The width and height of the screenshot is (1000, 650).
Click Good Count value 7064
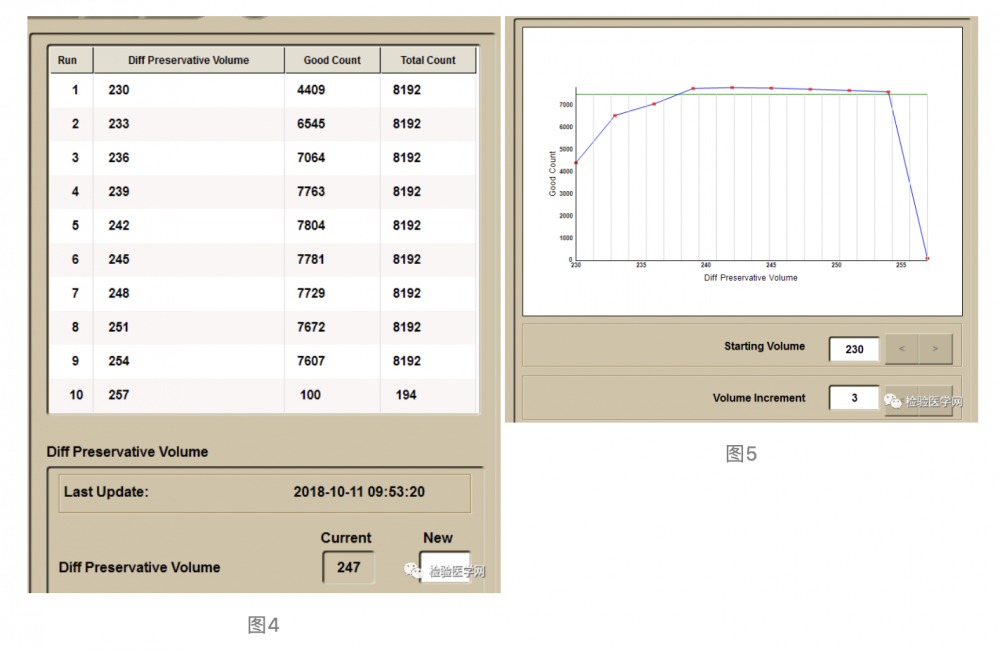[x=311, y=158]
